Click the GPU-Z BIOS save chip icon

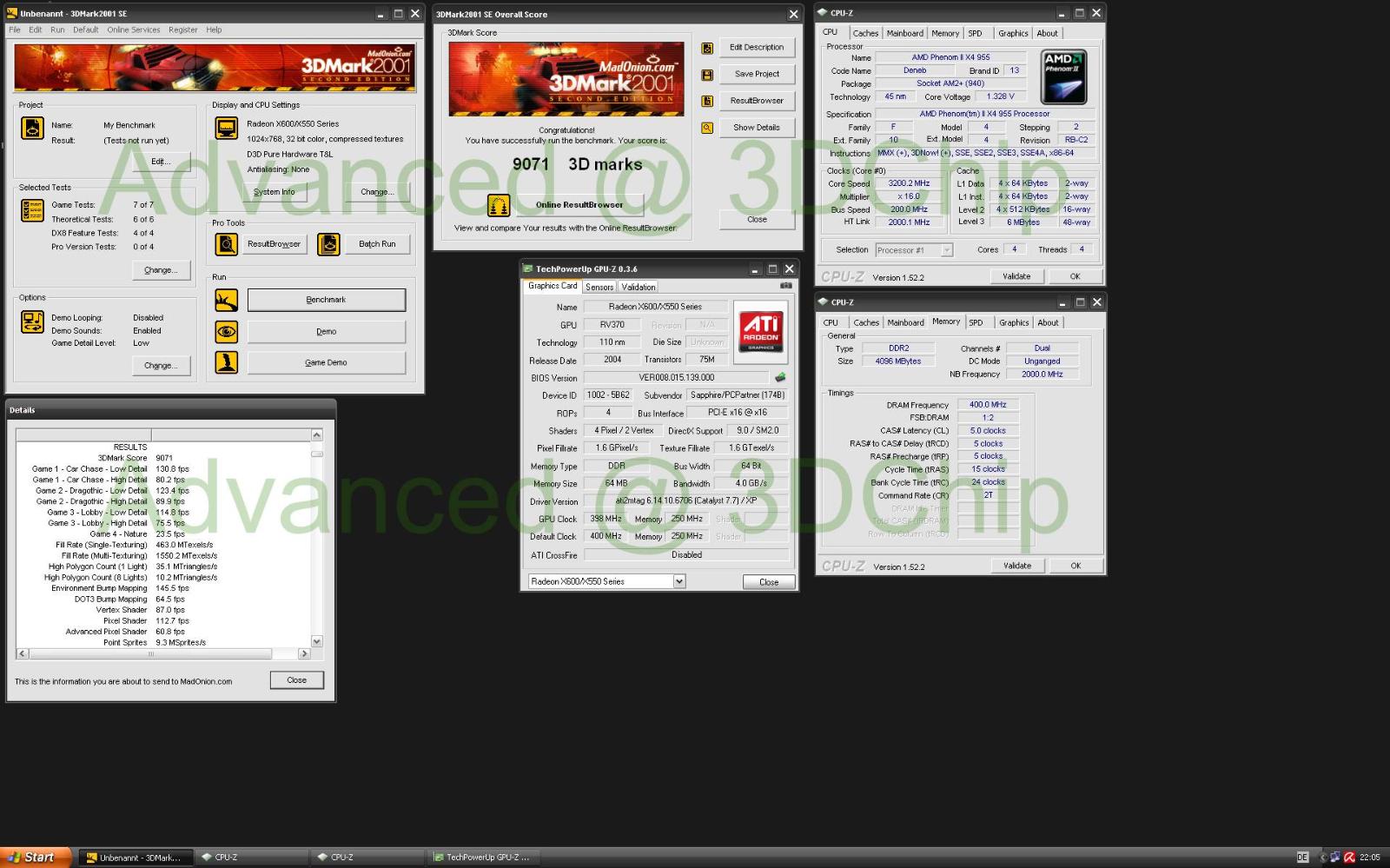[780, 377]
